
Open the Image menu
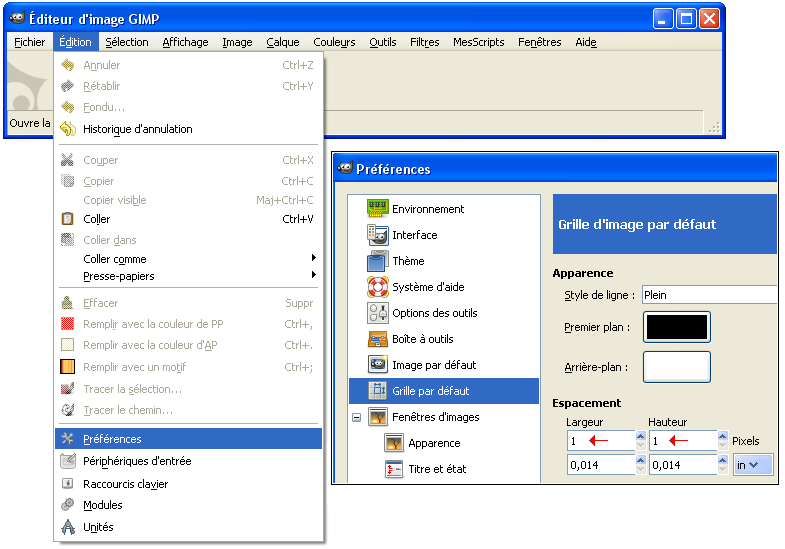237,42
